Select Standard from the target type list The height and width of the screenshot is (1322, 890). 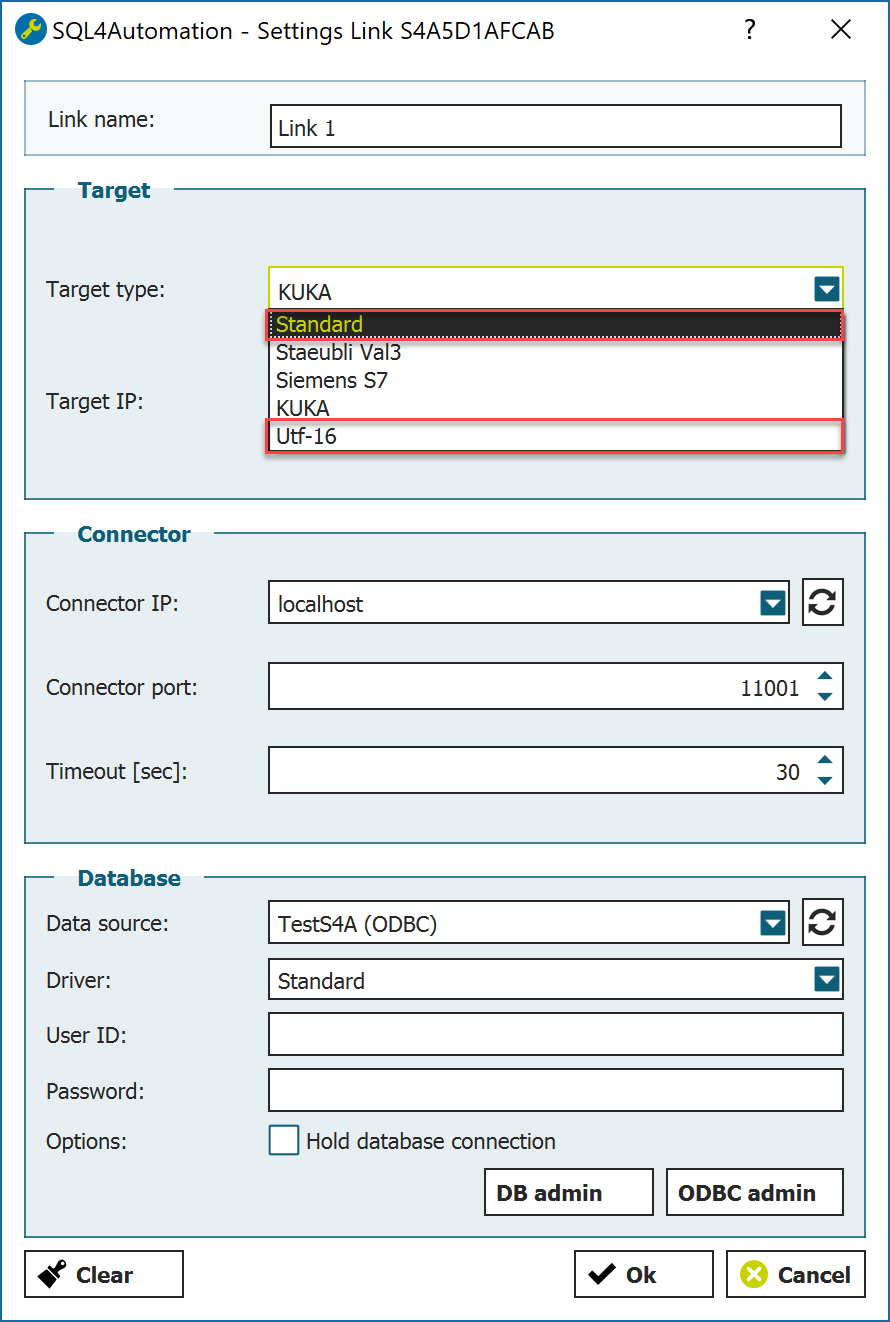click(555, 325)
